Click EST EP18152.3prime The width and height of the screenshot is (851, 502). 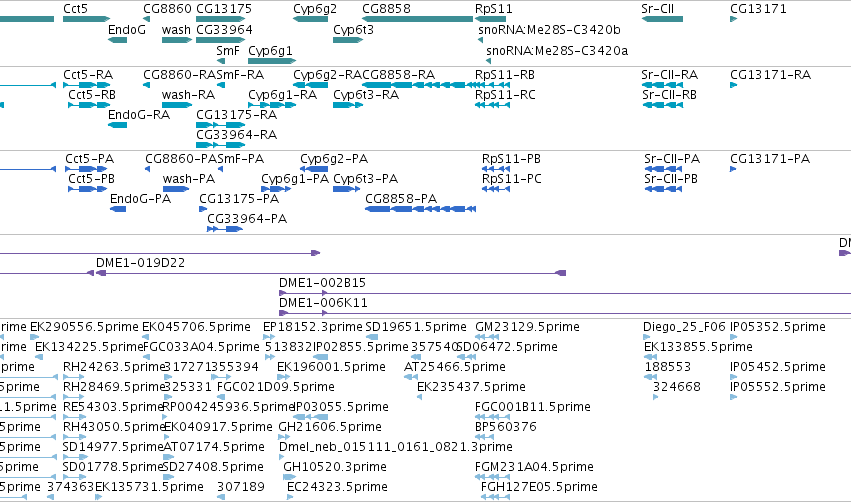[x=268, y=337]
